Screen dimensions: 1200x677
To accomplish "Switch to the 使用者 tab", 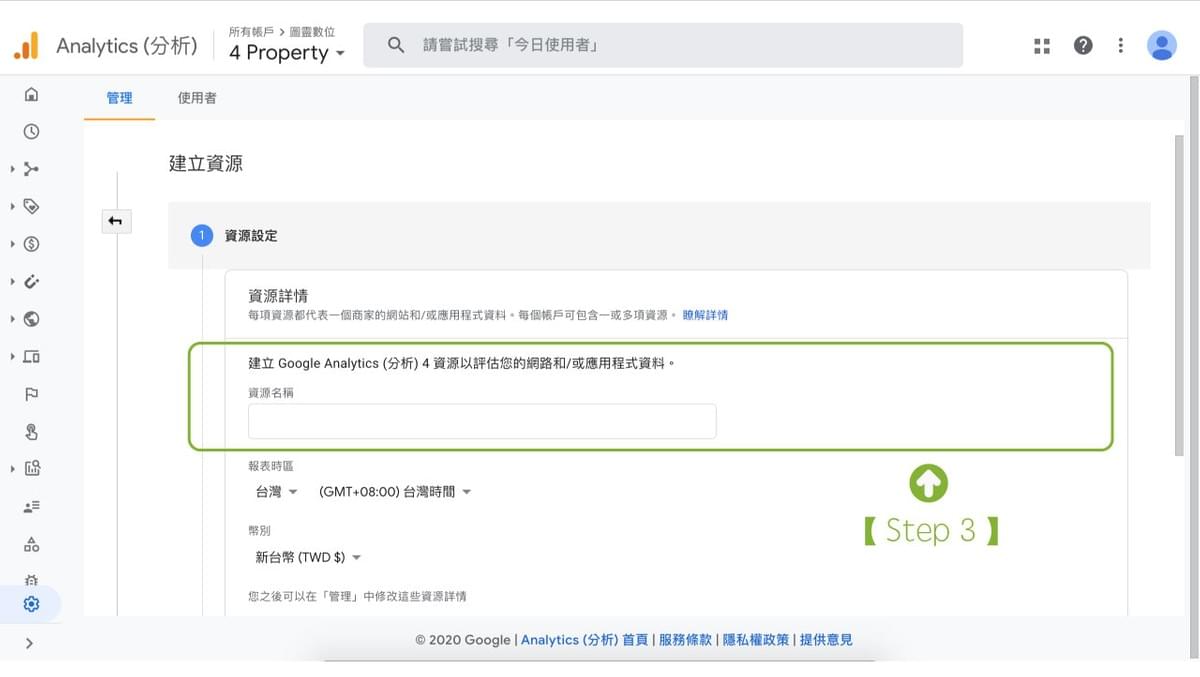I will click(197, 98).
